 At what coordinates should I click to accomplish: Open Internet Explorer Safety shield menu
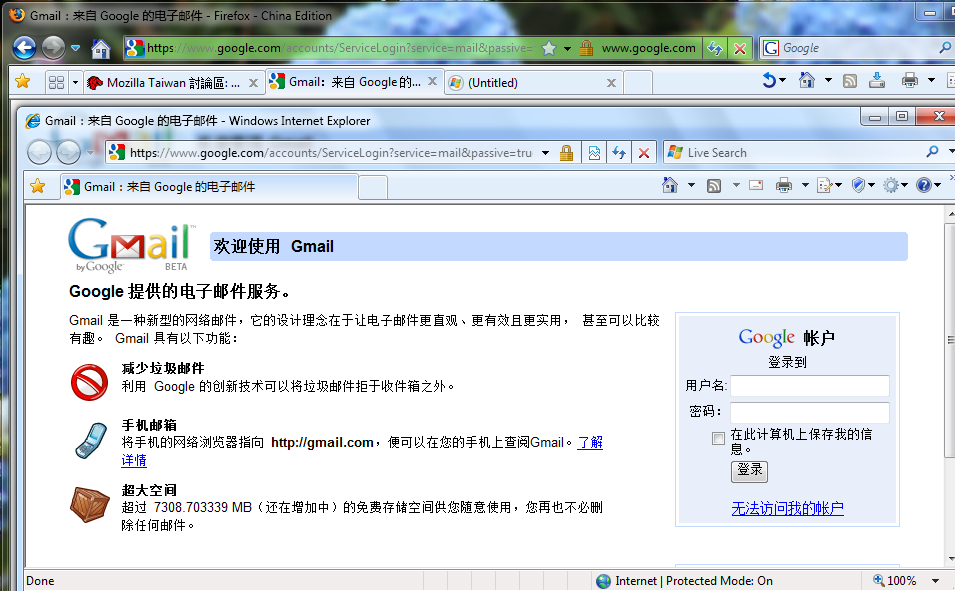click(x=863, y=185)
